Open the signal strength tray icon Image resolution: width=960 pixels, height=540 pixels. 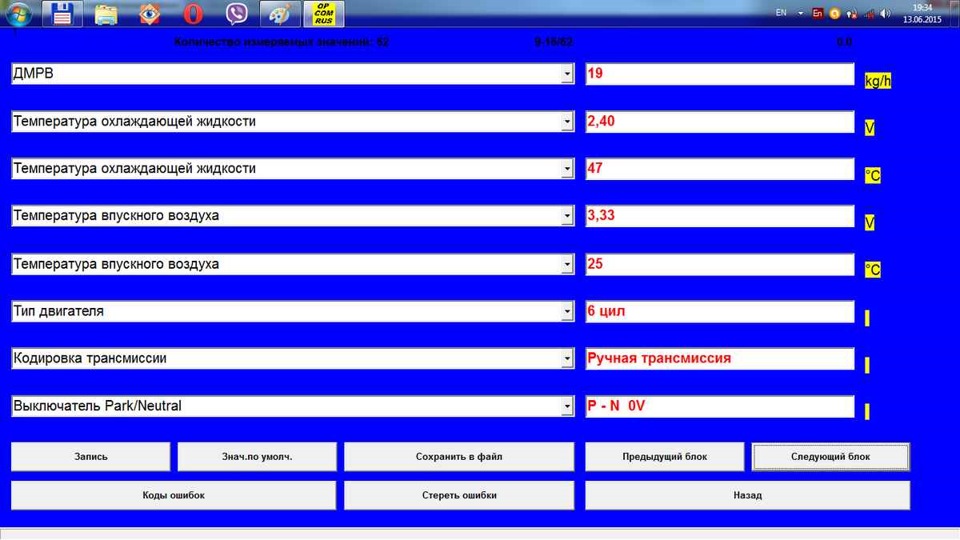click(x=869, y=13)
